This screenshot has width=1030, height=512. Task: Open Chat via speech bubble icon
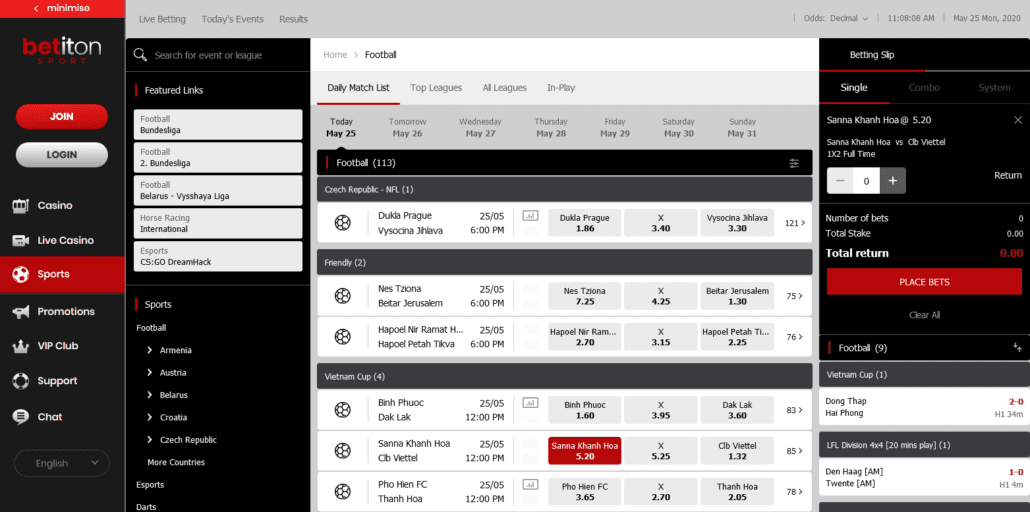(19, 417)
